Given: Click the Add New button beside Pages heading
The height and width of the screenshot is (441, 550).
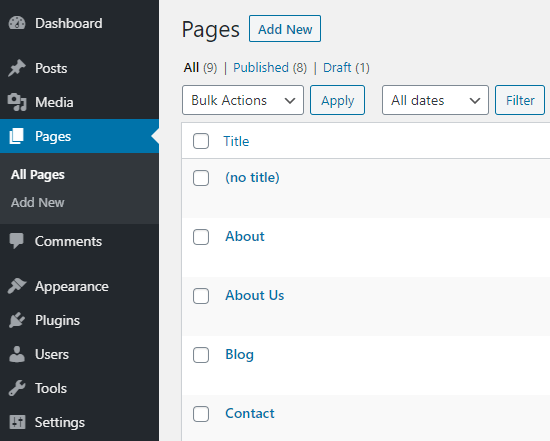Looking at the screenshot, I should coord(285,29).
